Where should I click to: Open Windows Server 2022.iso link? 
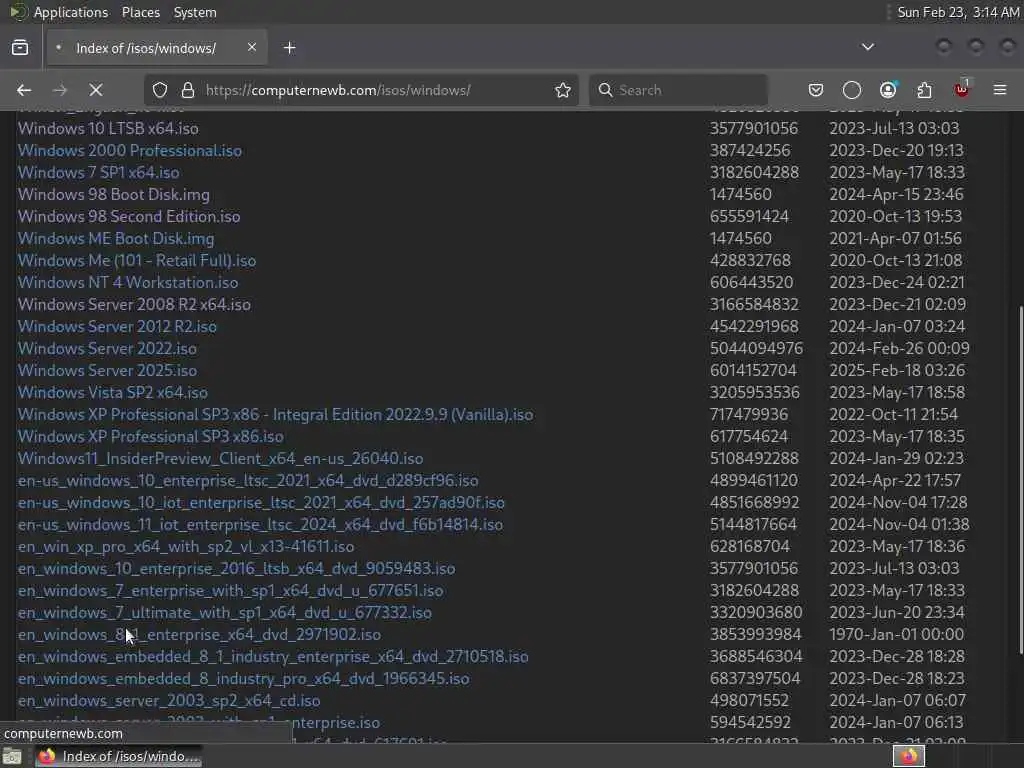pos(107,349)
